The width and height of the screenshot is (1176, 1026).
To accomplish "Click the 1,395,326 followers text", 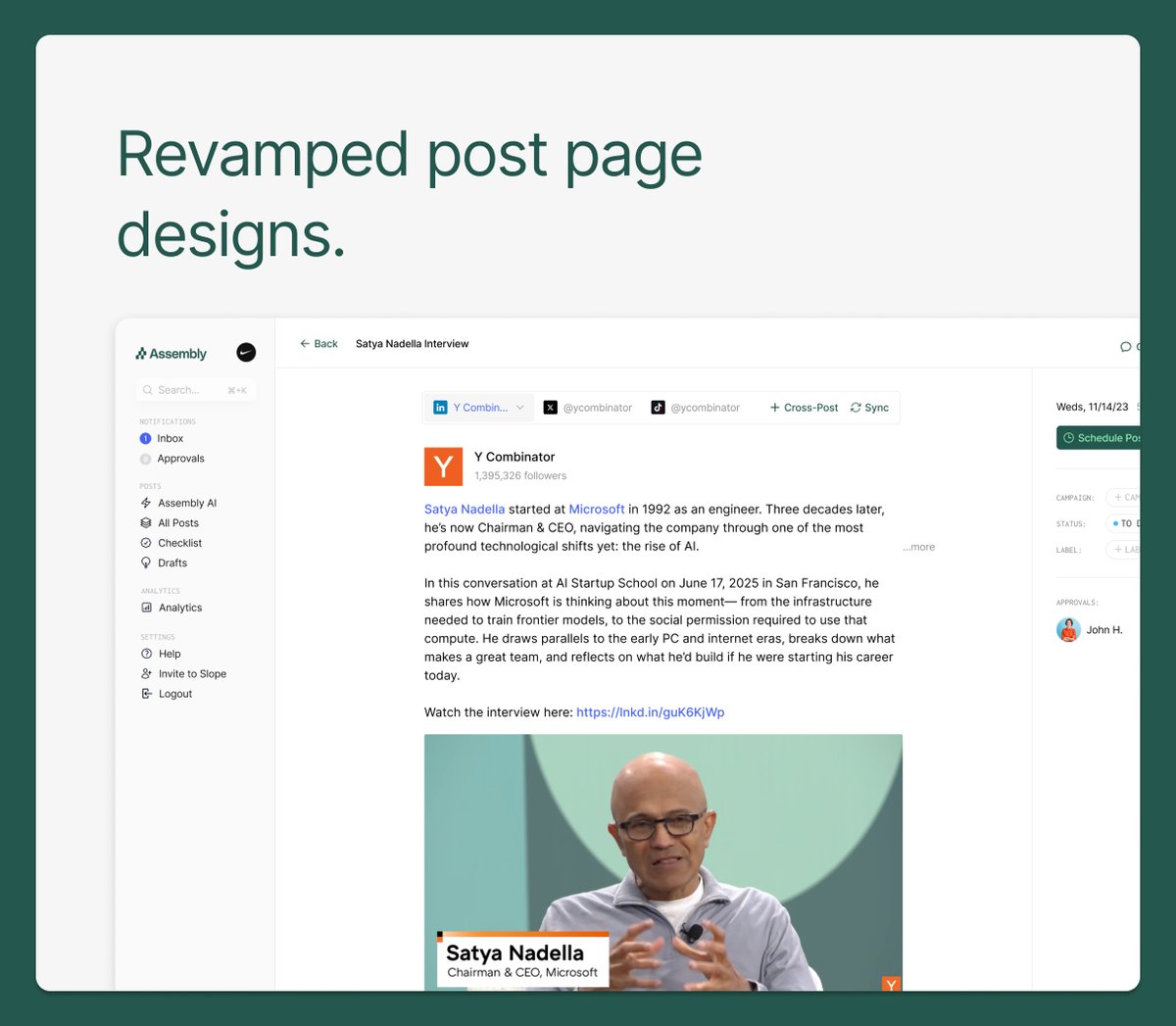I will 520,476.
